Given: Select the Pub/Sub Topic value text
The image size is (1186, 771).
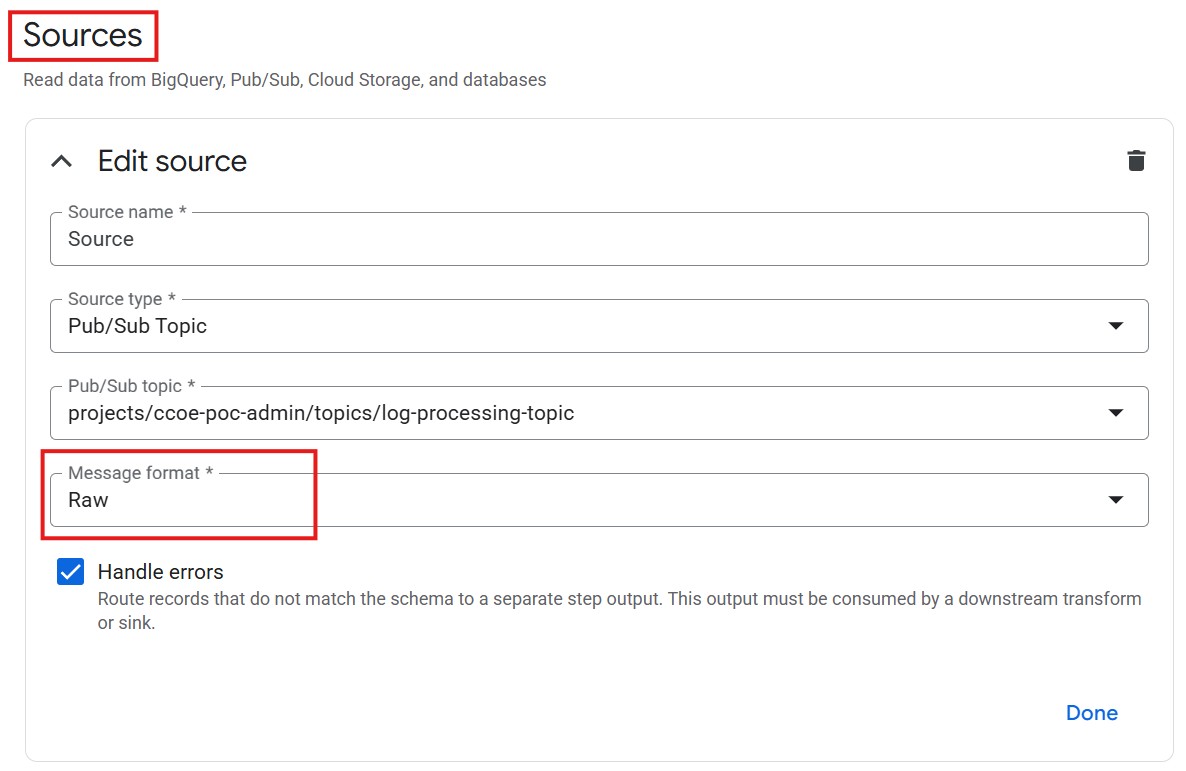Looking at the screenshot, I should pos(137,326).
